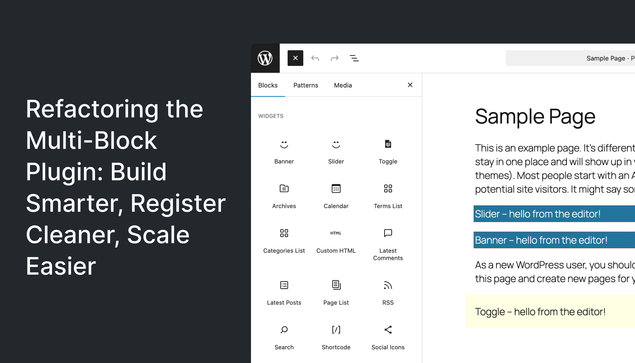Screen dimensions: 635x363
Task: Add the Calendar block
Action: [x=336, y=196]
